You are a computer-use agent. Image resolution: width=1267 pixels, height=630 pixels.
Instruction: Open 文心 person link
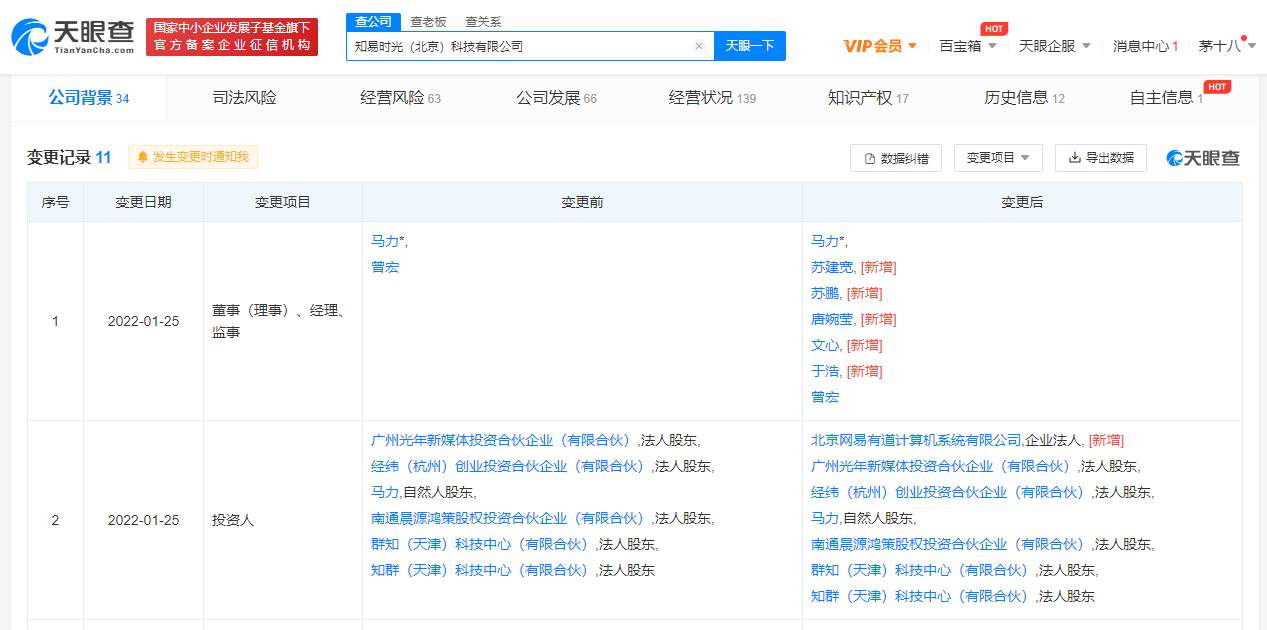click(x=825, y=345)
